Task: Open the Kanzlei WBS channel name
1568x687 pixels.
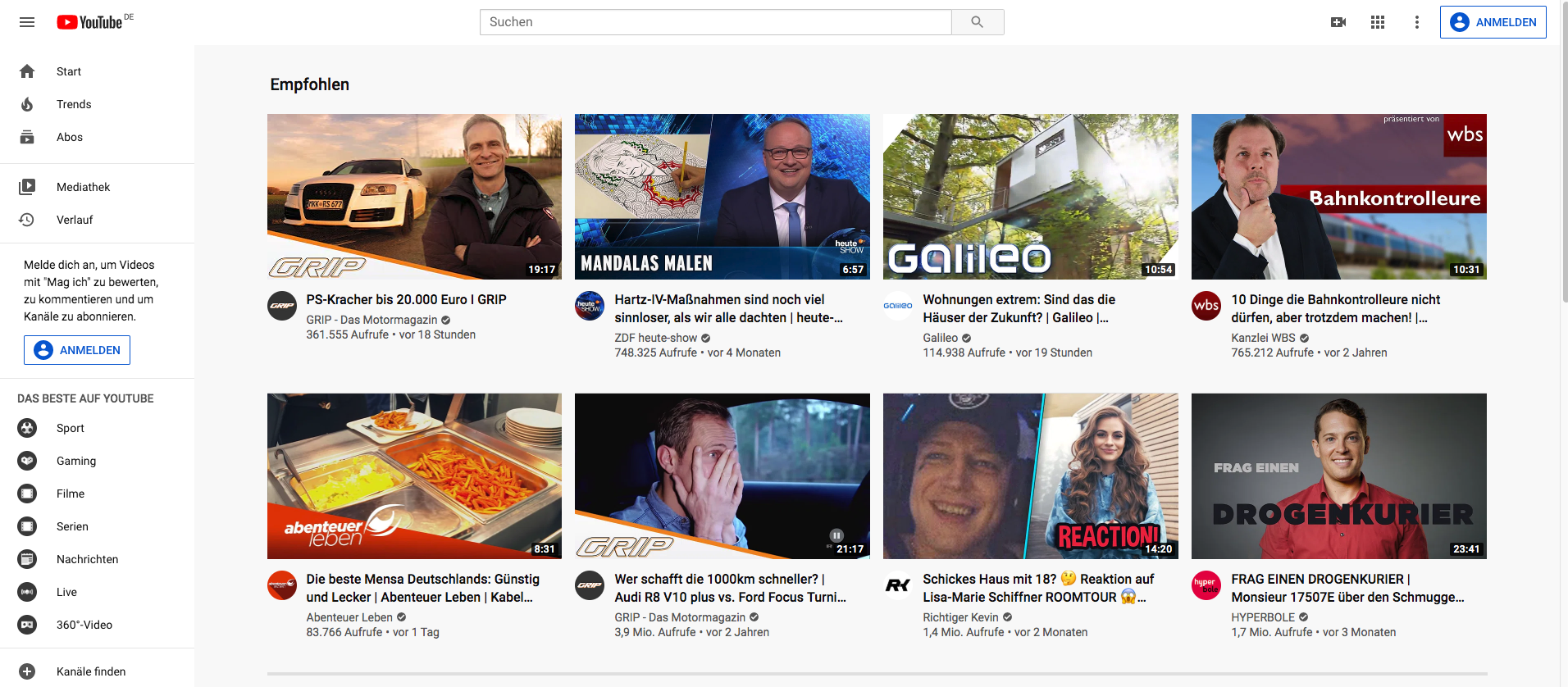Action: 1263,338
